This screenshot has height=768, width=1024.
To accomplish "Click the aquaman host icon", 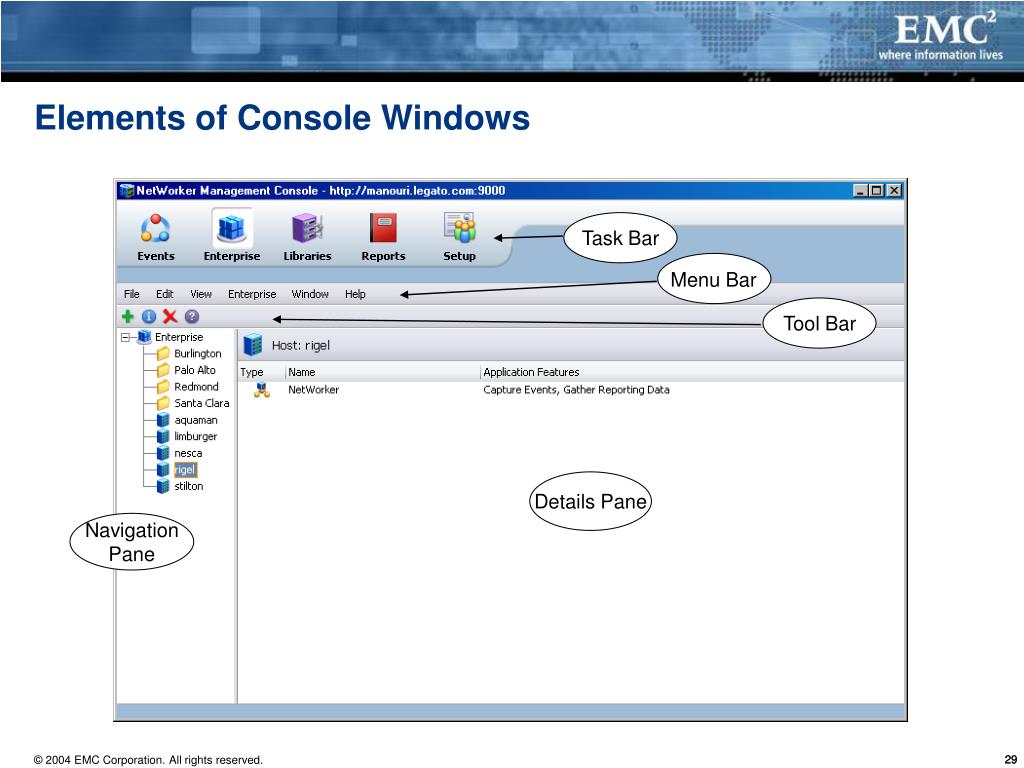I will pyautogui.click(x=163, y=421).
